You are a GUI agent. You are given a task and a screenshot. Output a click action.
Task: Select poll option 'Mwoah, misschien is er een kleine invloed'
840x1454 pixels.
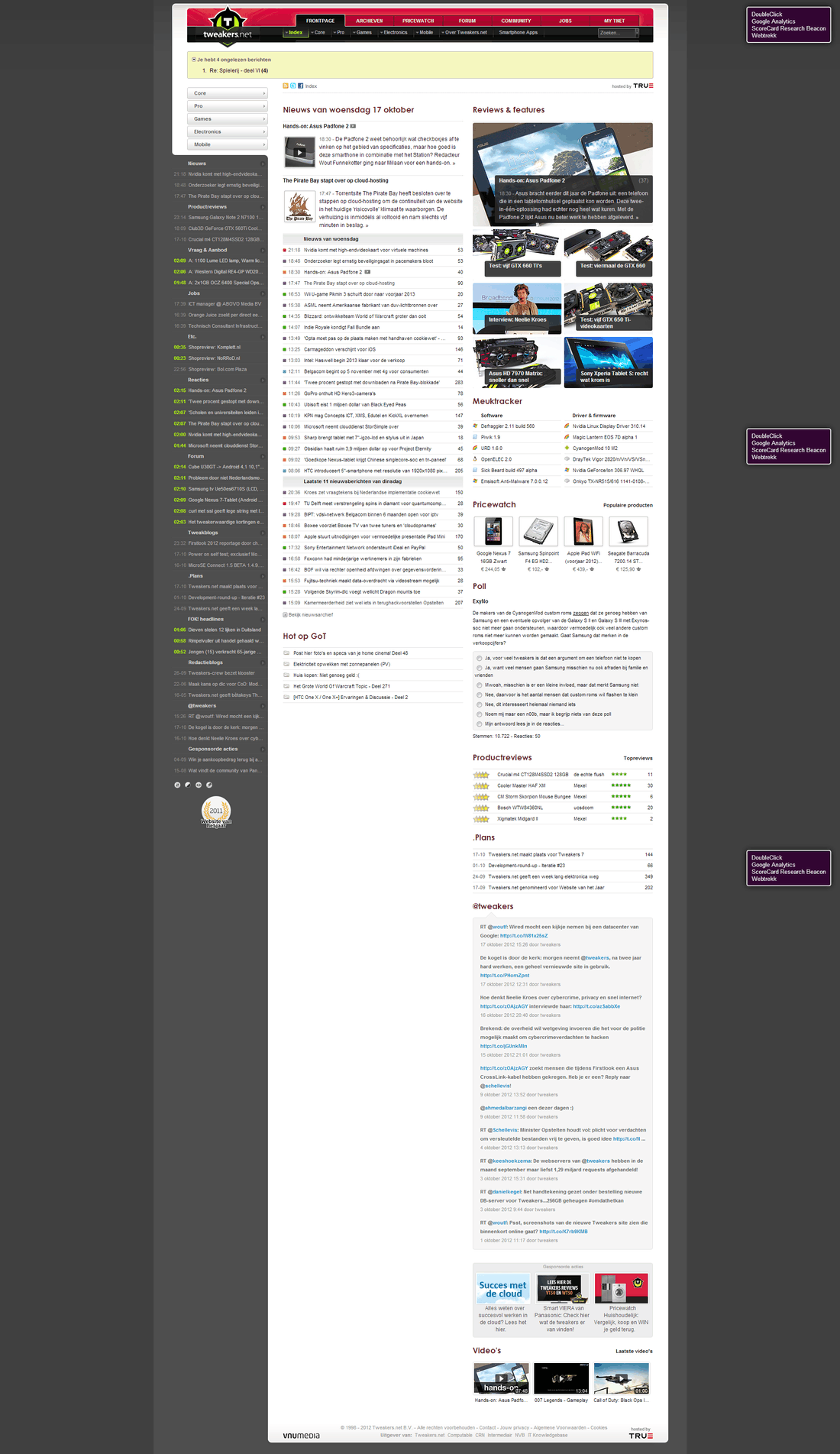coord(480,685)
